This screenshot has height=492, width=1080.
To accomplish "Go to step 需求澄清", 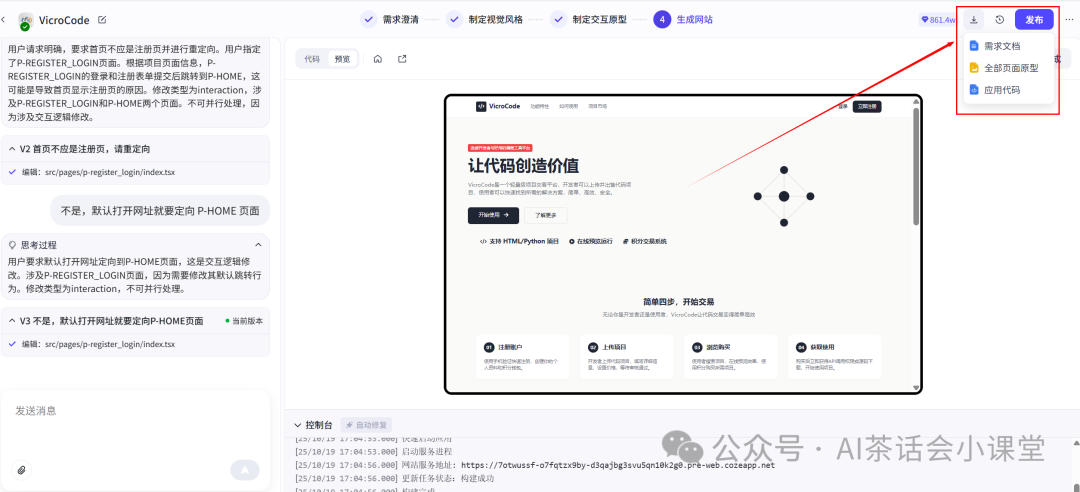I will (x=390, y=20).
